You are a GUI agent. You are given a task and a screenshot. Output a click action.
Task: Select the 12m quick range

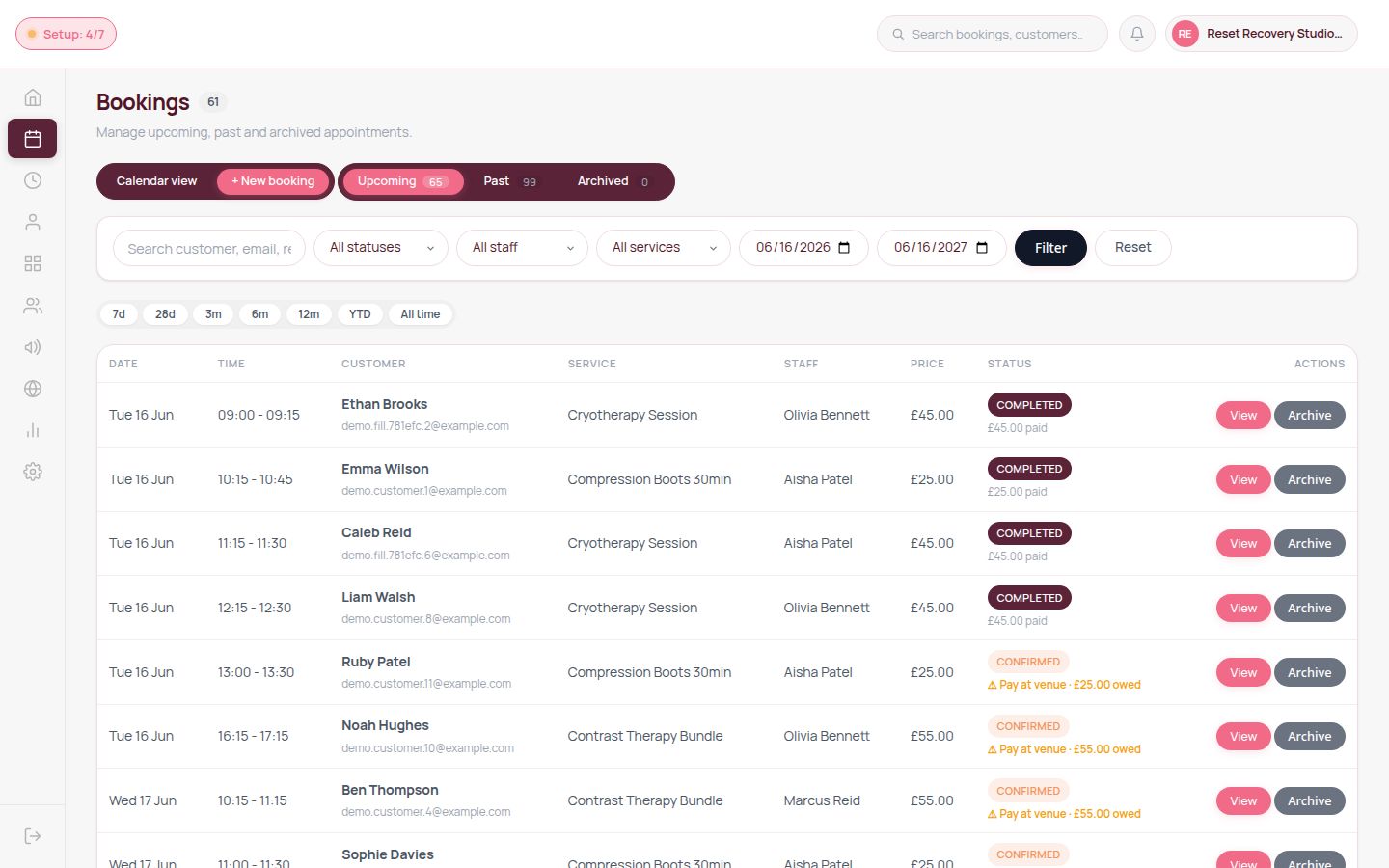pyautogui.click(x=309, y=314)
